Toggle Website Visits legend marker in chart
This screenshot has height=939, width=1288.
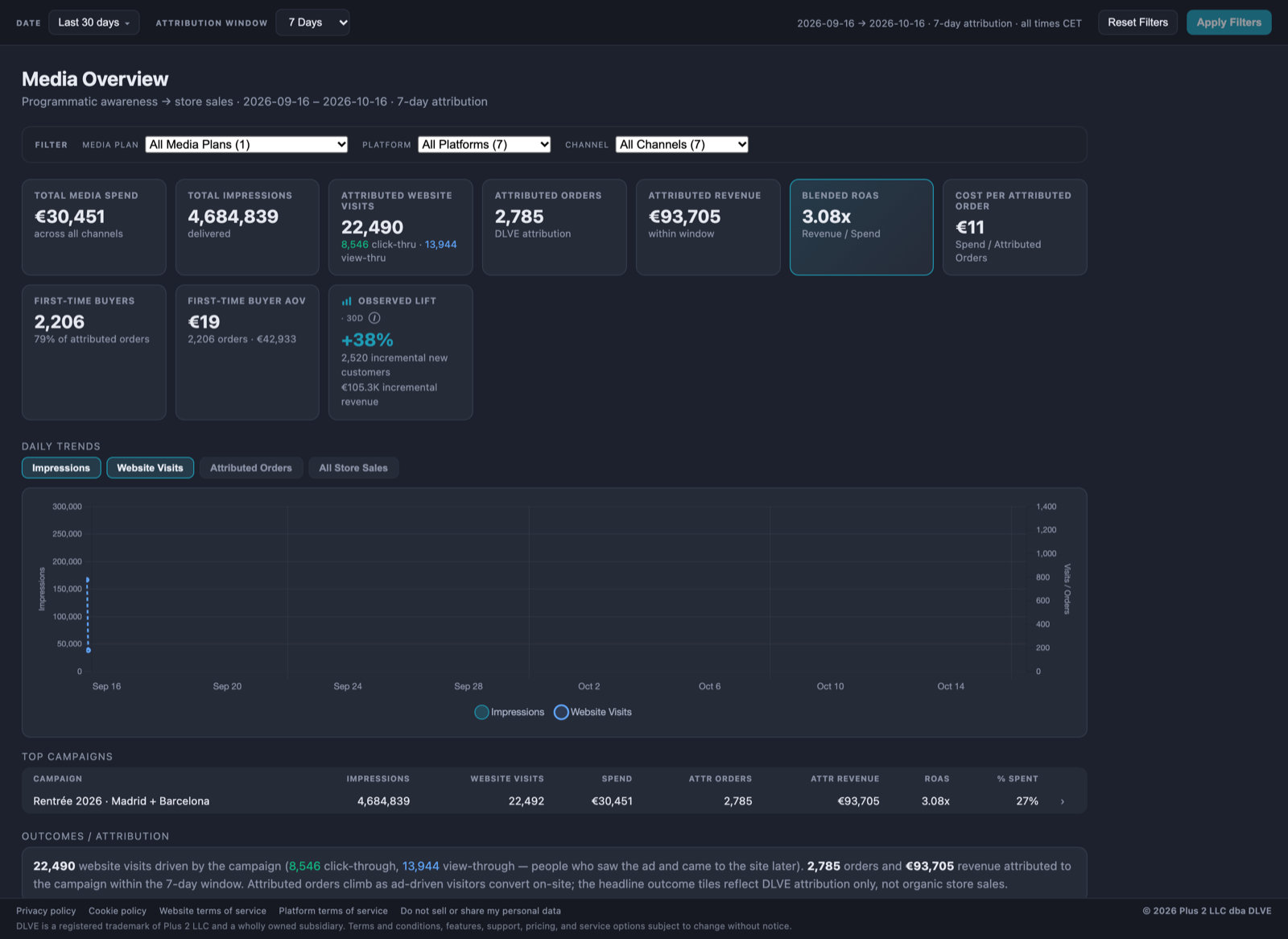tap(561, 712)
